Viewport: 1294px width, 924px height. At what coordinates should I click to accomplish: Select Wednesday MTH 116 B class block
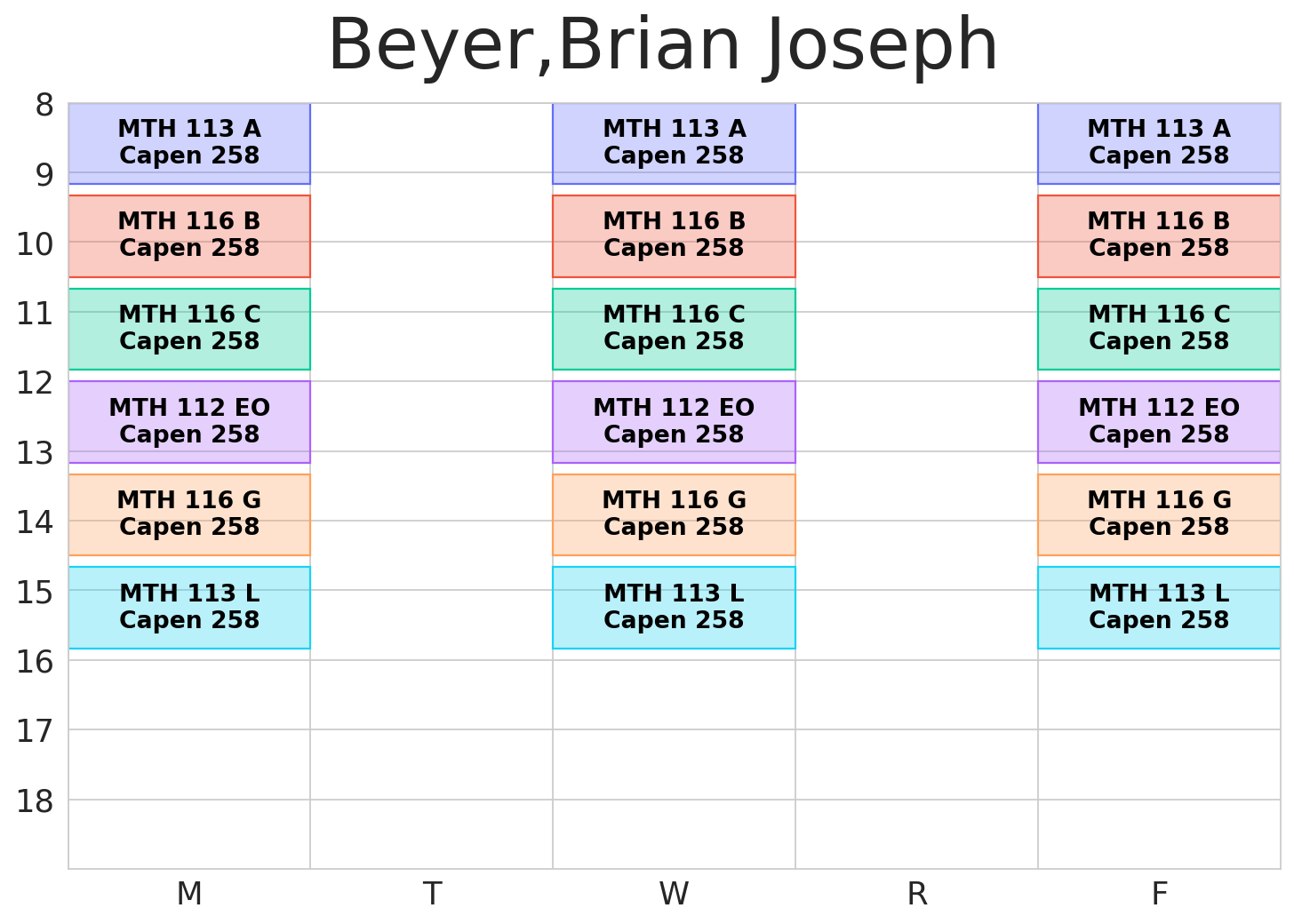(x=674, y=235)
